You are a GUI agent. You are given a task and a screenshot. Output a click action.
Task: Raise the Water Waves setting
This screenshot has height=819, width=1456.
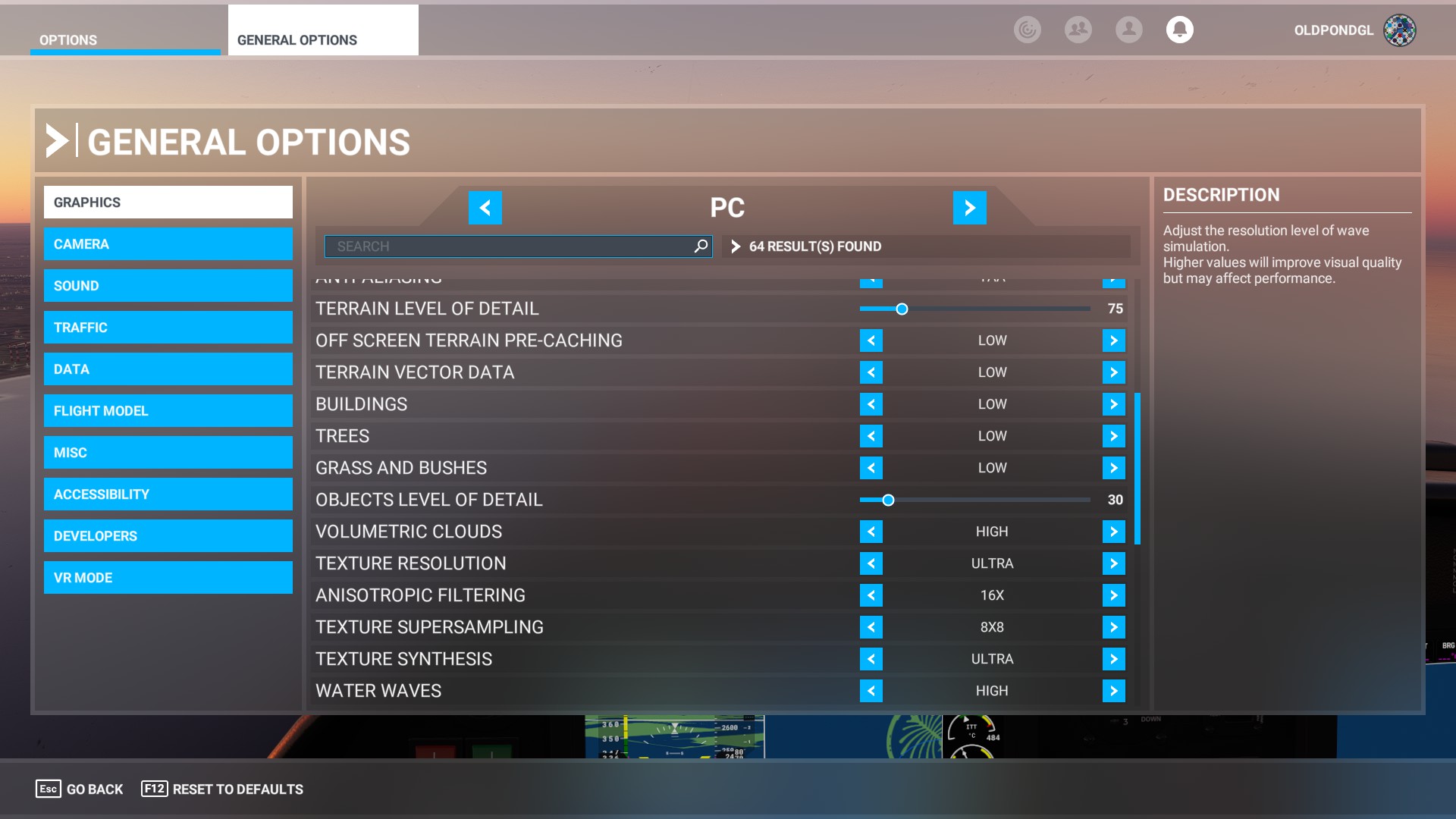coord(1114,691)
